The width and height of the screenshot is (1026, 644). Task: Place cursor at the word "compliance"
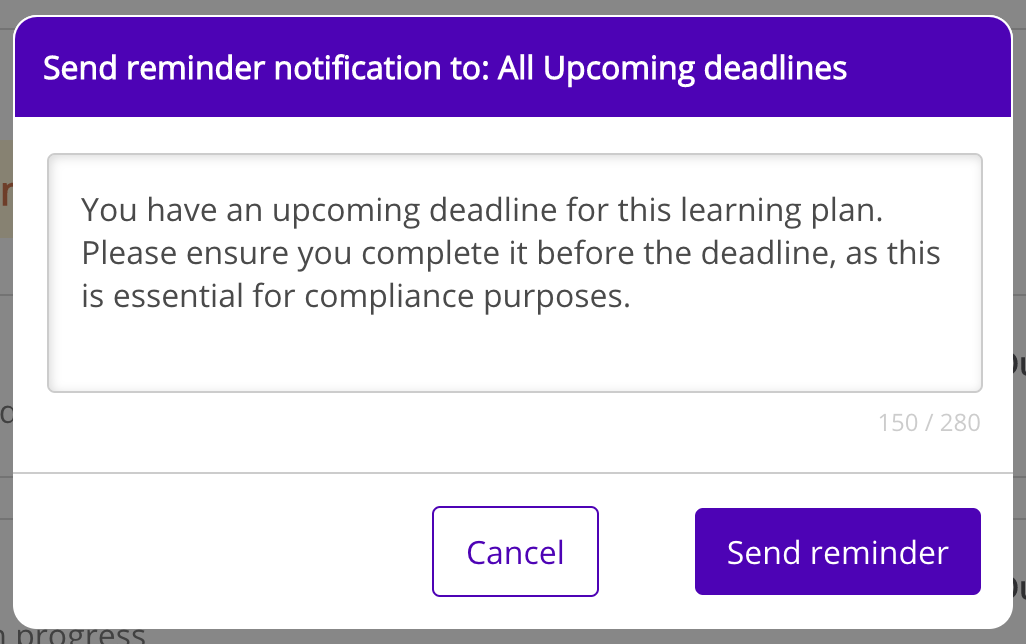pos(335,297)
